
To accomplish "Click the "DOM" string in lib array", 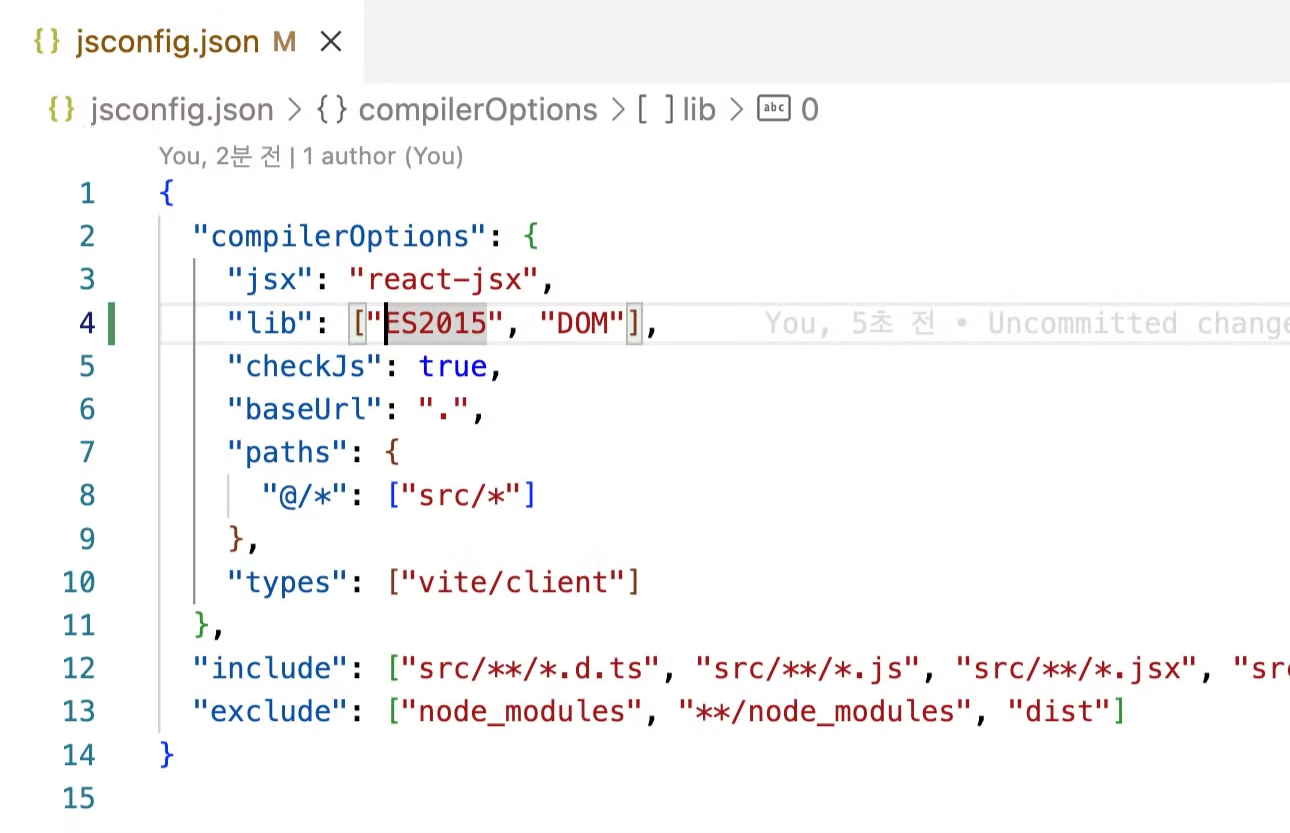I will pyautogui.click(x=582, y=323).
